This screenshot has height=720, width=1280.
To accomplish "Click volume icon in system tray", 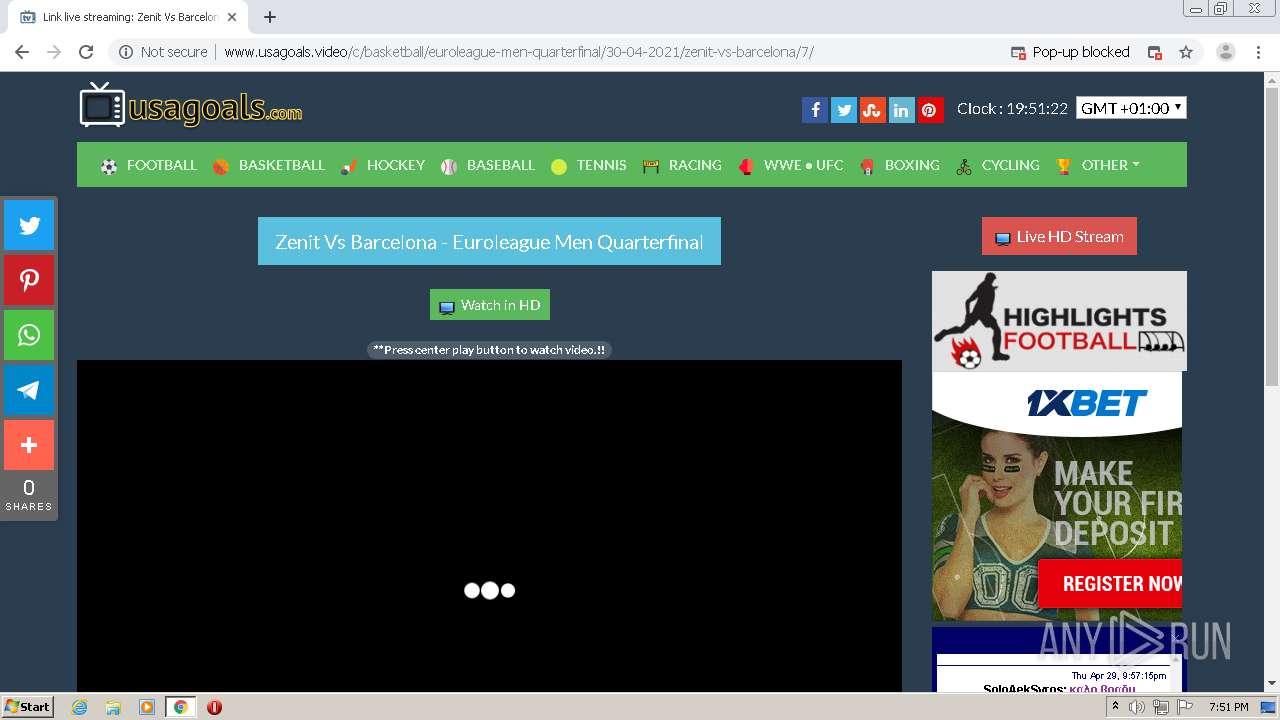I will click(x=1137, y=707).
